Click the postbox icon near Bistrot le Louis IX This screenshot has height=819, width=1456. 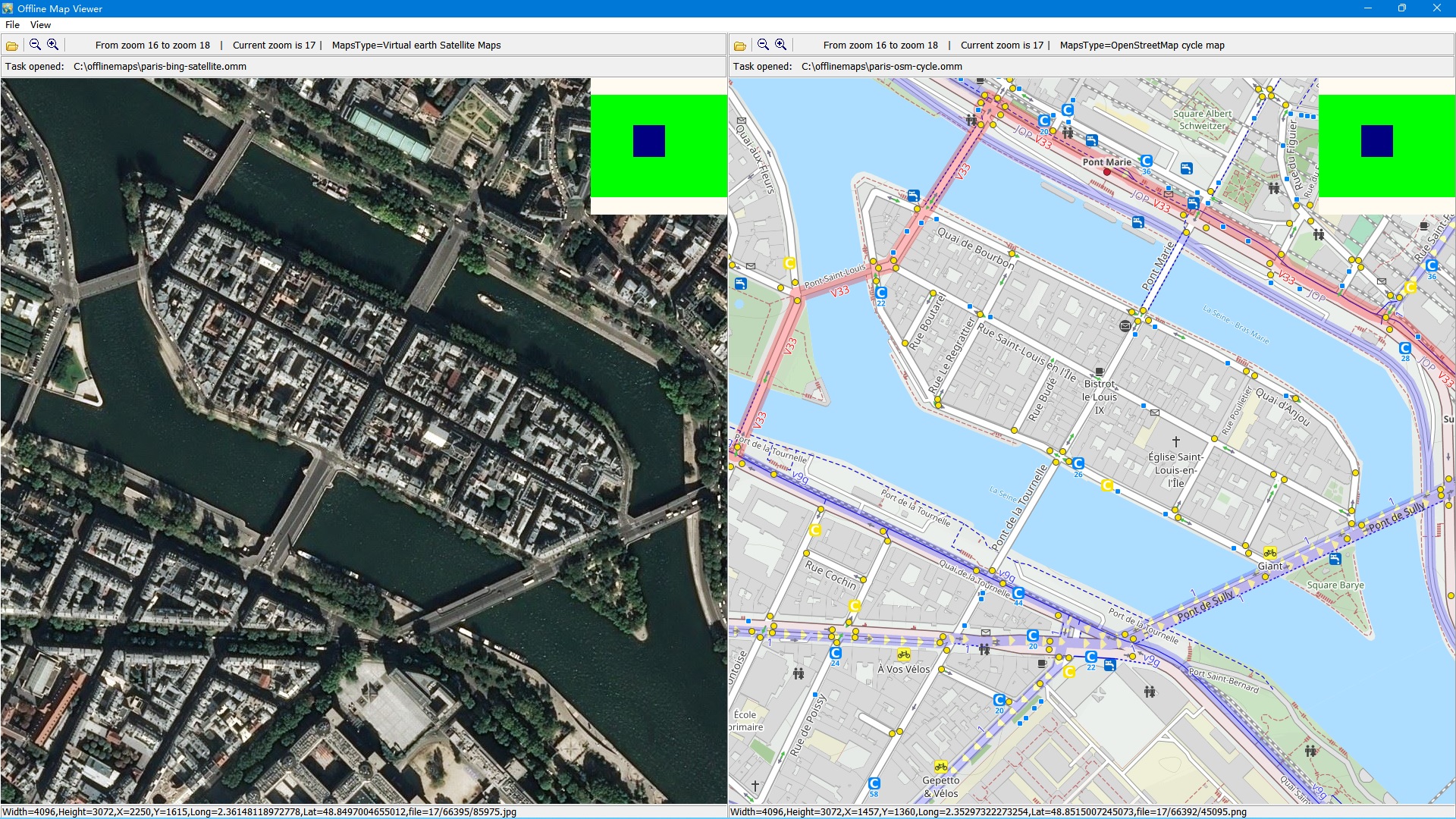(1154, 413)
